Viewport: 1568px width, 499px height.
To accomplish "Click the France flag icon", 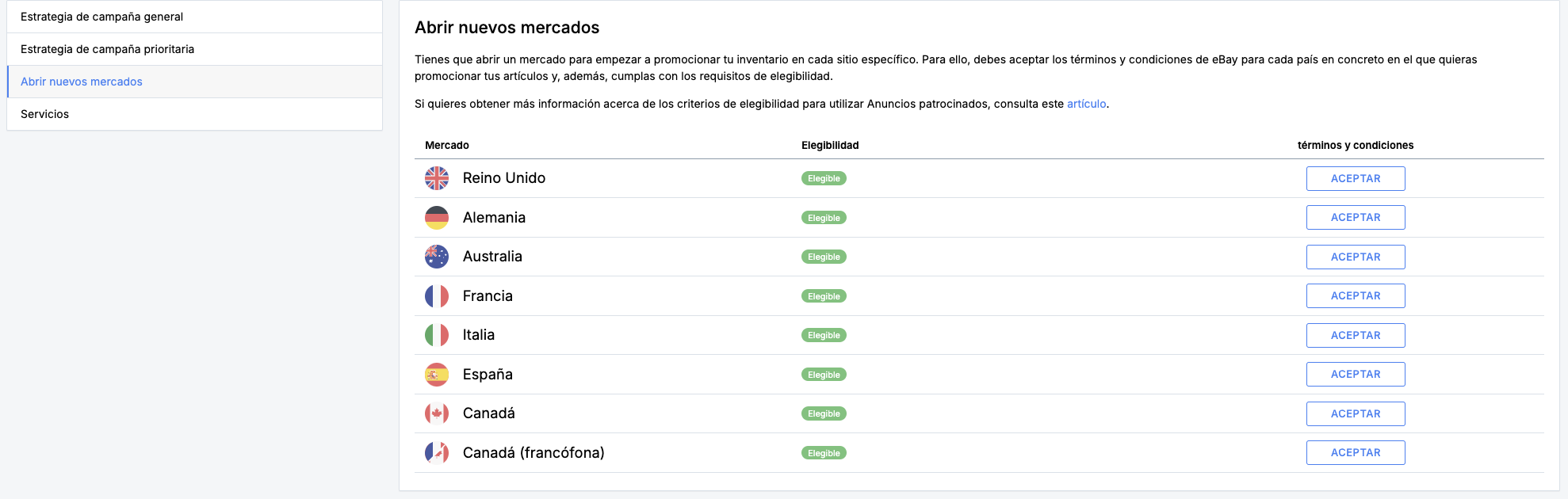I will 437,296.
